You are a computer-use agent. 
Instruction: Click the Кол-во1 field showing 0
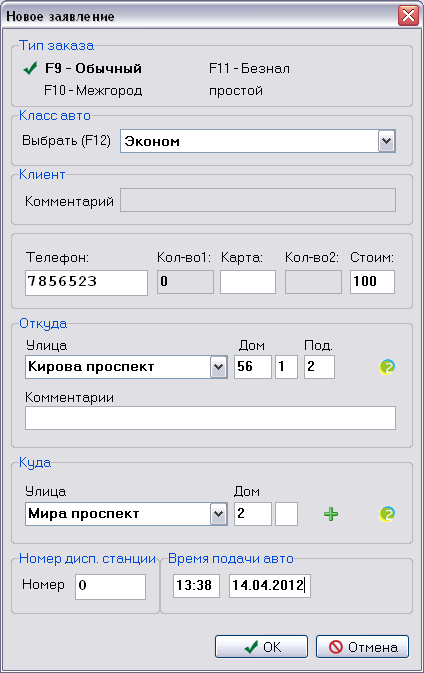coord(185,282)
